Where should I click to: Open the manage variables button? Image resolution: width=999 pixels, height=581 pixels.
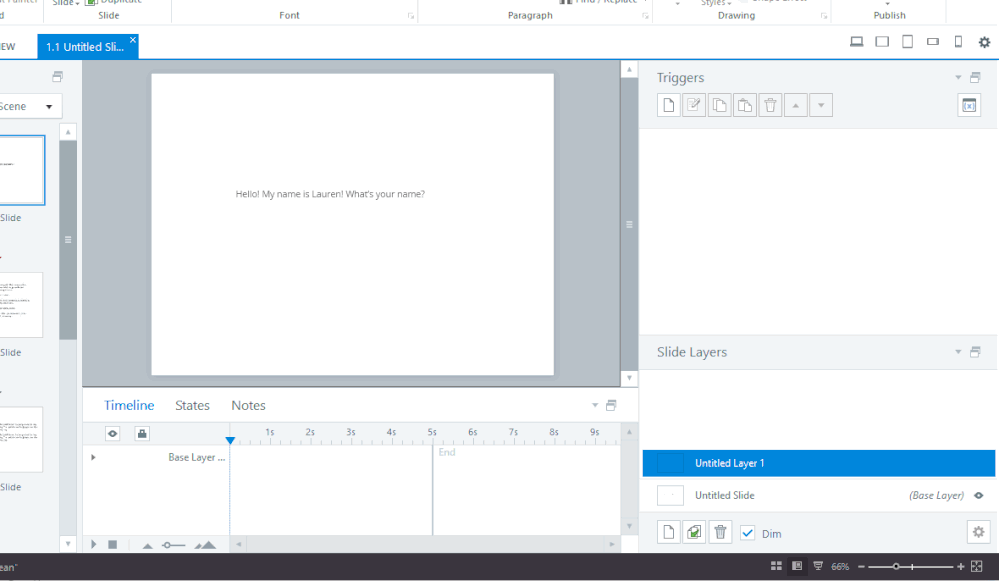(968, 105)
